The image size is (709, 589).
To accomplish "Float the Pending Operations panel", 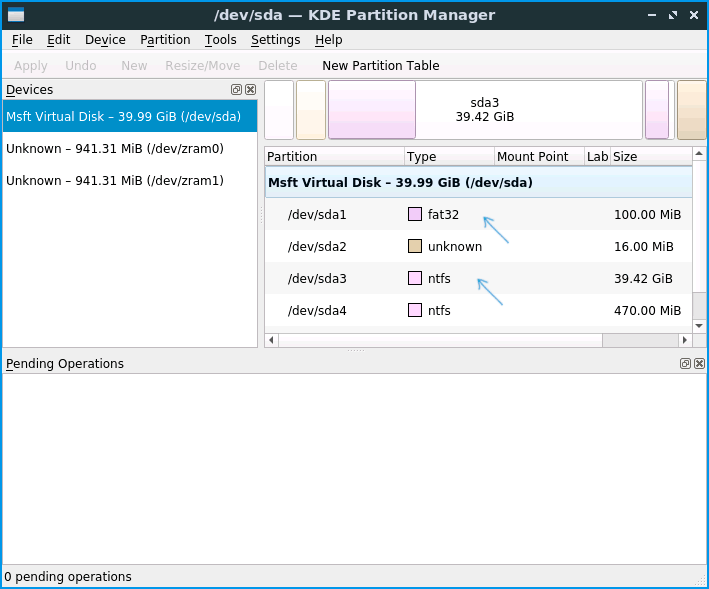I will 685,363.
